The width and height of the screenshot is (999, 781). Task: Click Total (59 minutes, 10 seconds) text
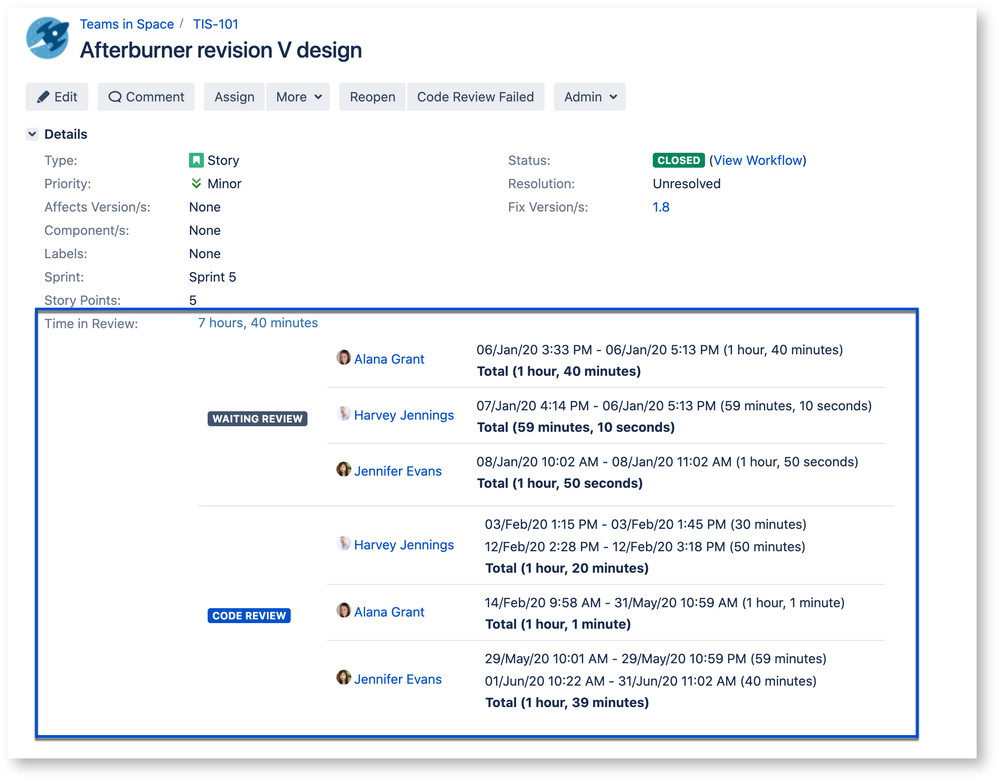coord(575,427)
